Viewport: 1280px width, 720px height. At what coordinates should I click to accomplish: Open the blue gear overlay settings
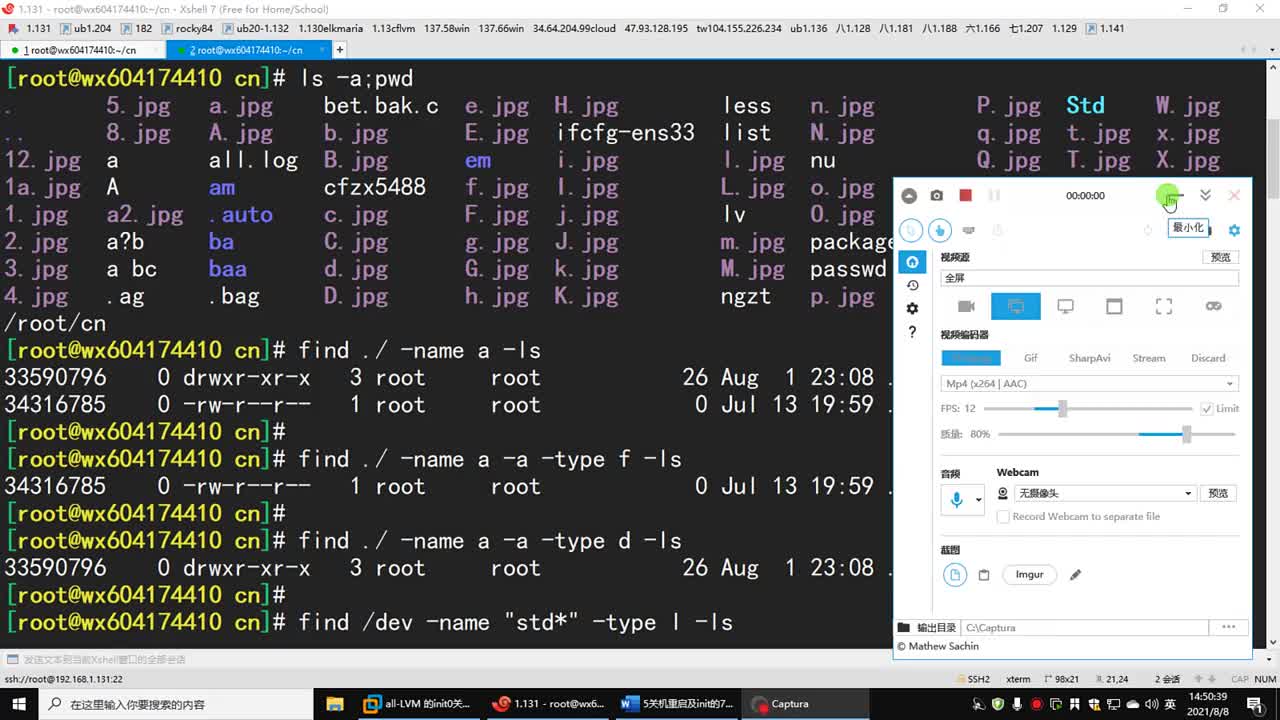(x=1234, y=230)
